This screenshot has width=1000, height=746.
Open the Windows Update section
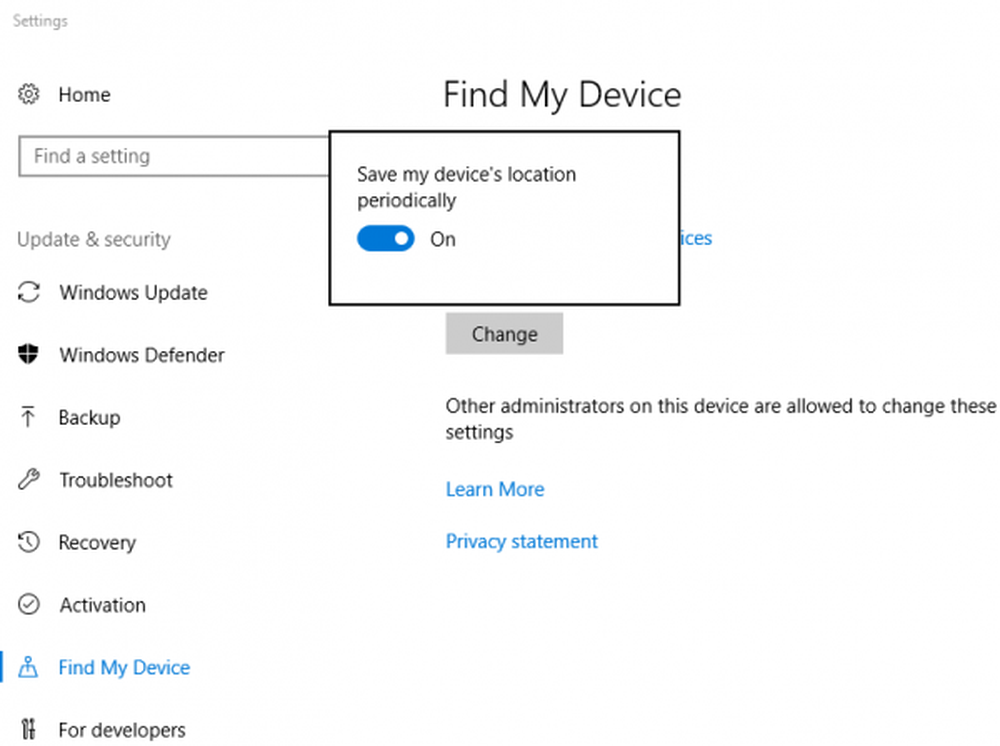[x=133, y=293]
